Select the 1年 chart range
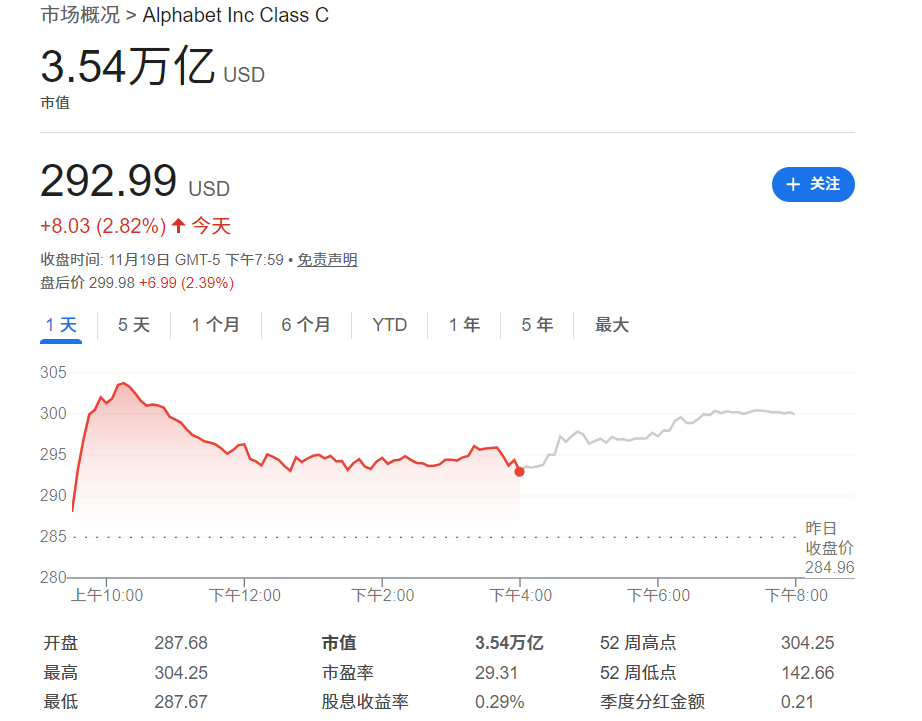Image resolution: width=922 pixels, height=721 pixels. click(x=464, y=324)
